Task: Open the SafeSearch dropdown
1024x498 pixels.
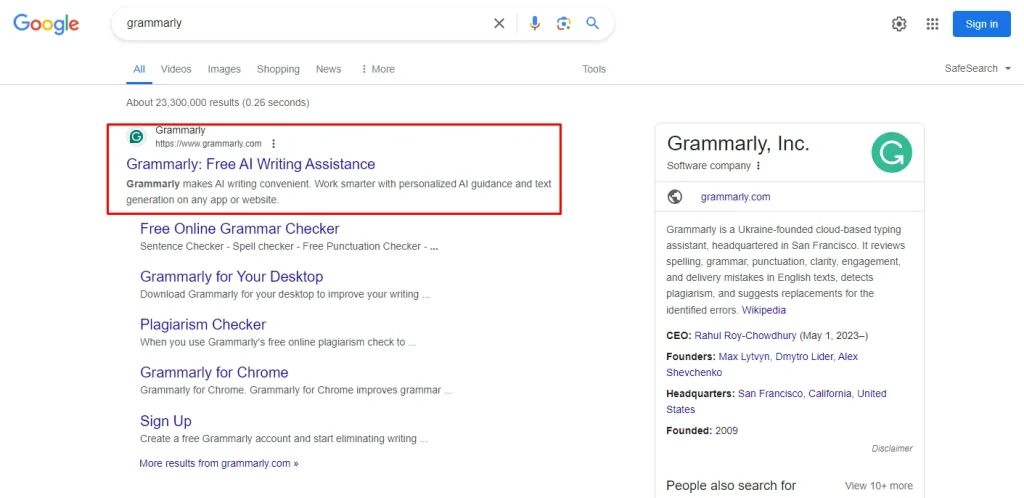Action: coord(978,69)
